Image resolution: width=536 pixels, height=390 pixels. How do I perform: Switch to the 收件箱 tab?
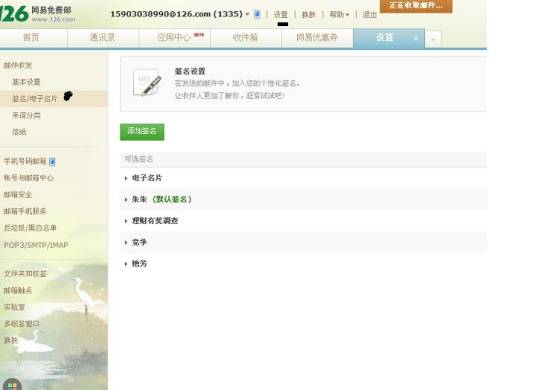click(246, 38)
